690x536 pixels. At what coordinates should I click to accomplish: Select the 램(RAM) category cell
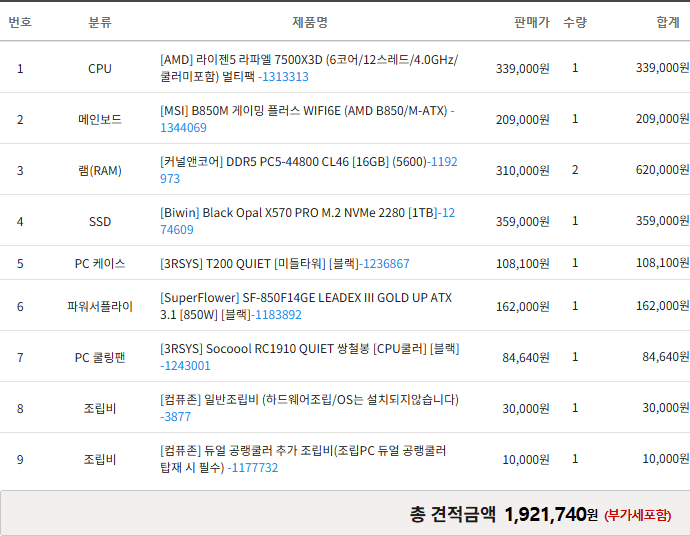click(100, 171)
